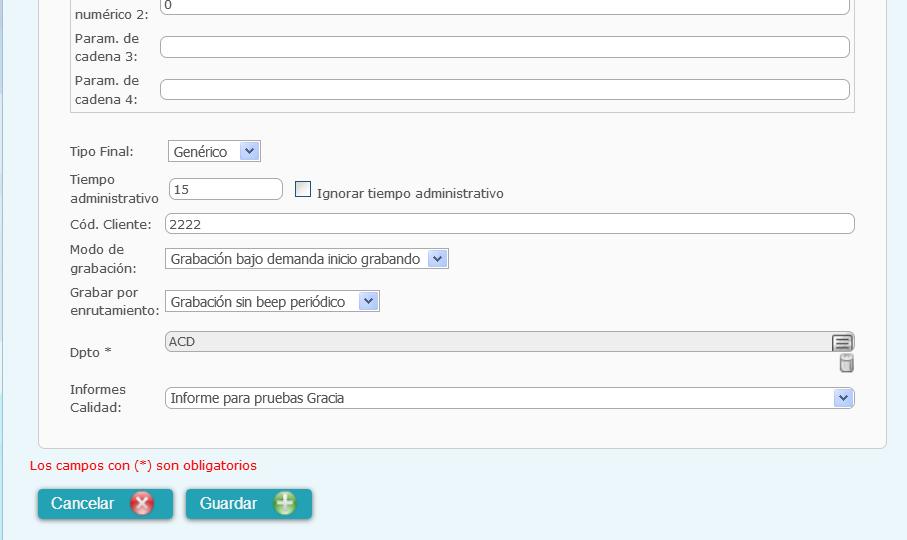Click the Cancelar button
907x540 pixels.
pyautogui.click(x=105, y=504)
